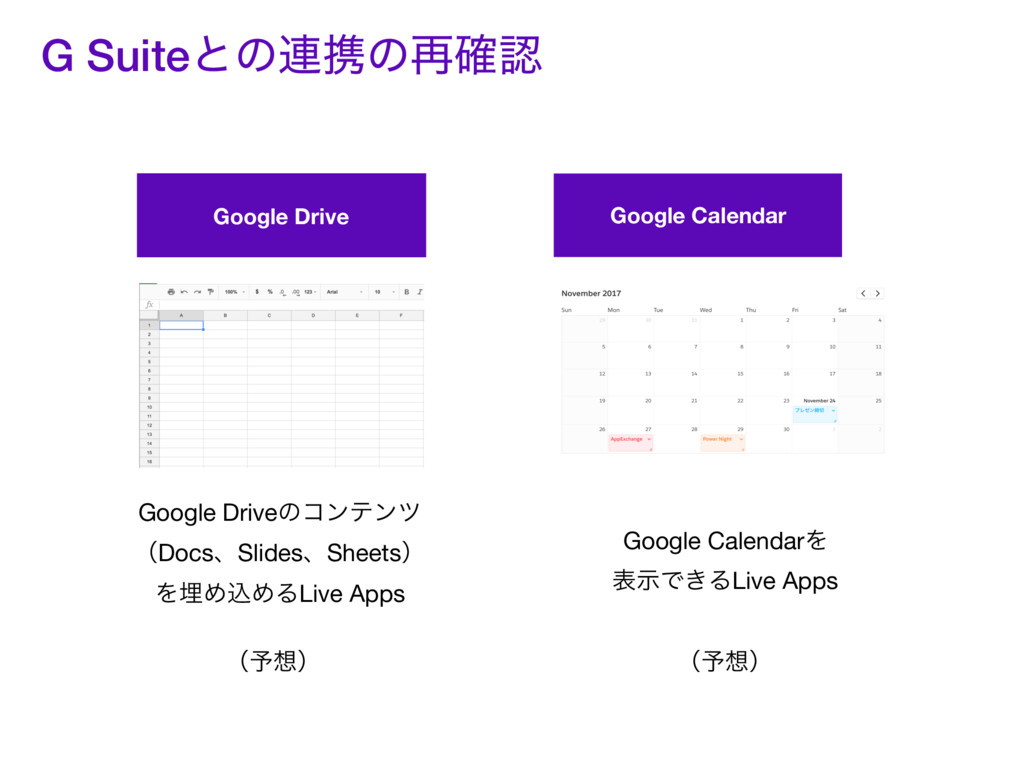This screenshot has width=1024, height=768.
Task: Select row 1 header in the sheet
Action: [149, 325]
